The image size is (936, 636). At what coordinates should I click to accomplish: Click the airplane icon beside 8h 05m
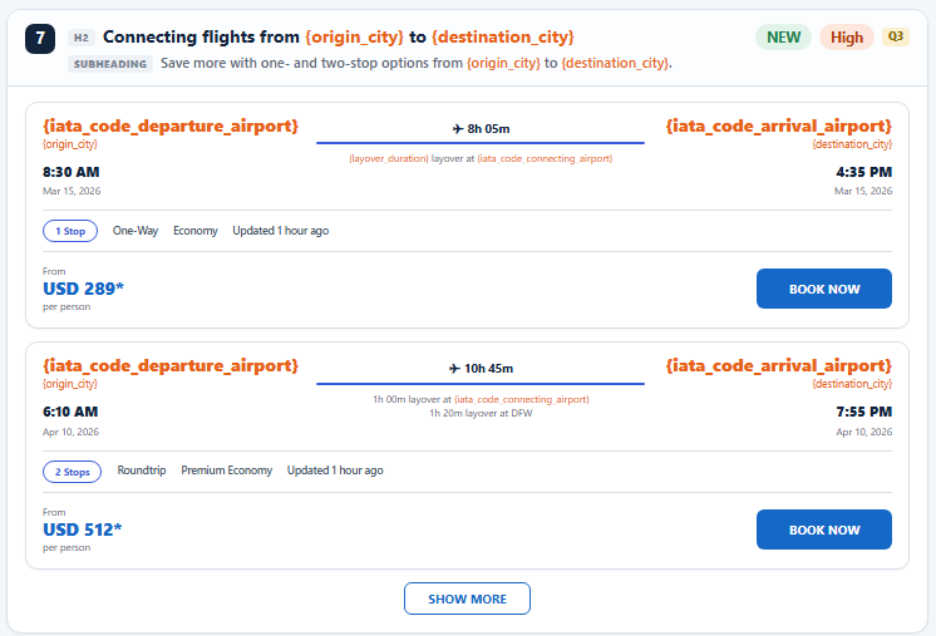(x=458, y=129)
